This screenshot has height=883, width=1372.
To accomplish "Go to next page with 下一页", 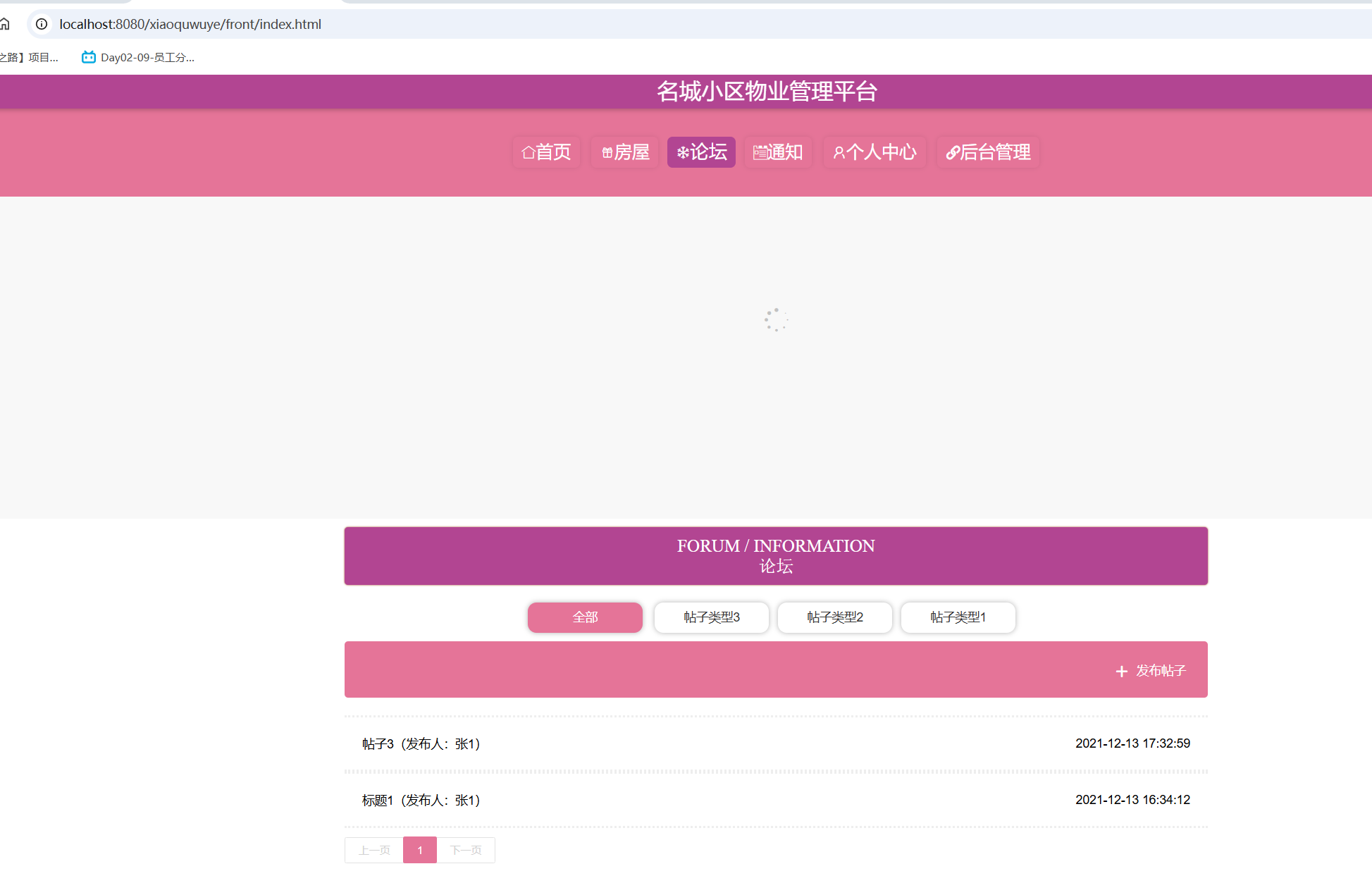I will coord(466,850).
